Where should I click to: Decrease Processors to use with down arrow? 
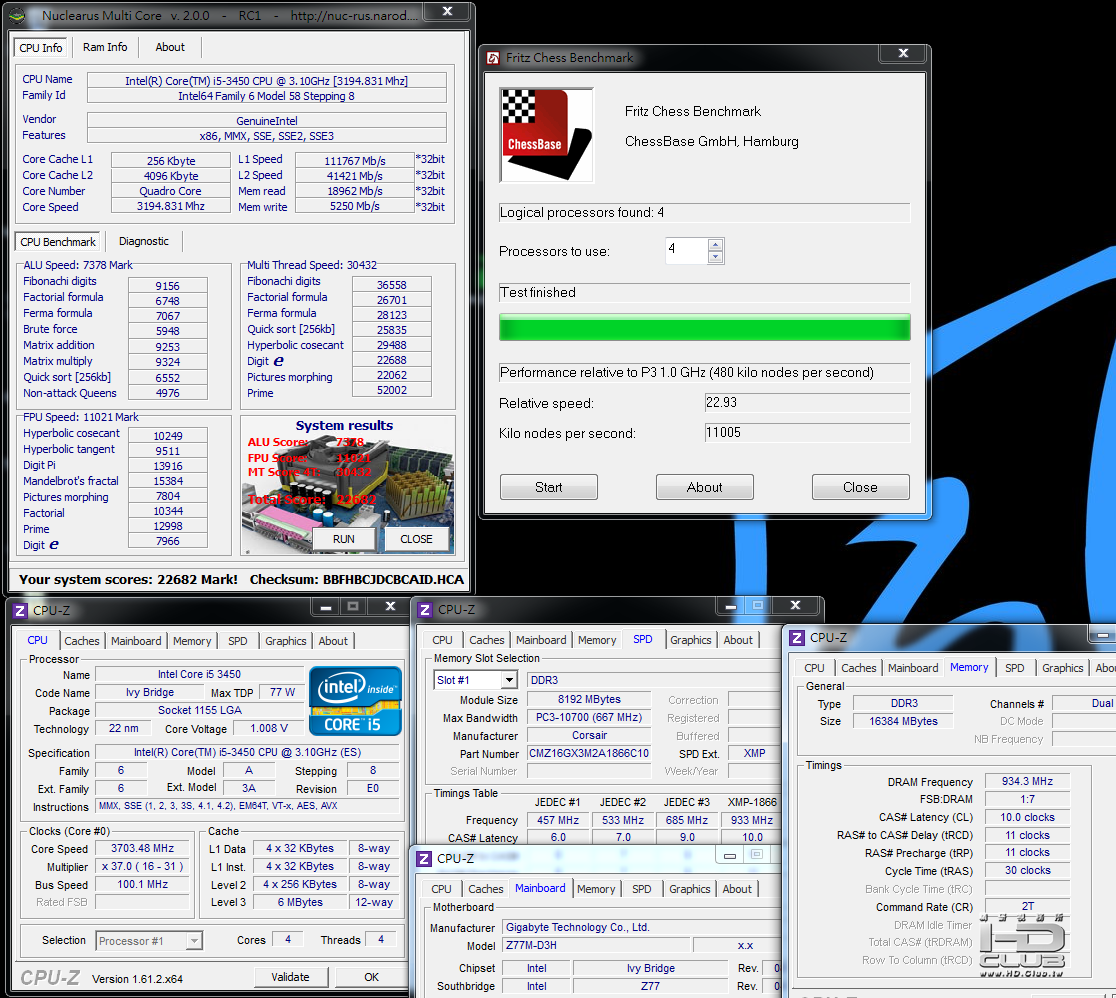716,257
